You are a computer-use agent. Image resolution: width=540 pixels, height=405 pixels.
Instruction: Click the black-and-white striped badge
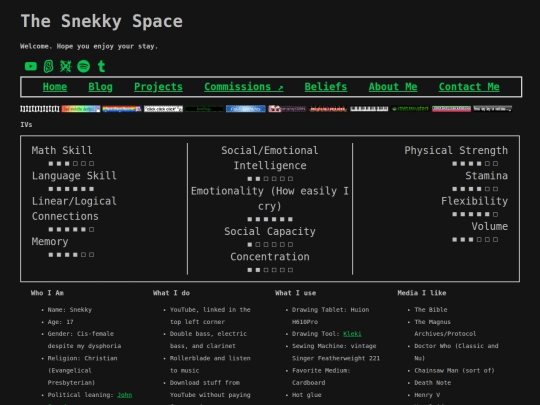coord(40,109)
